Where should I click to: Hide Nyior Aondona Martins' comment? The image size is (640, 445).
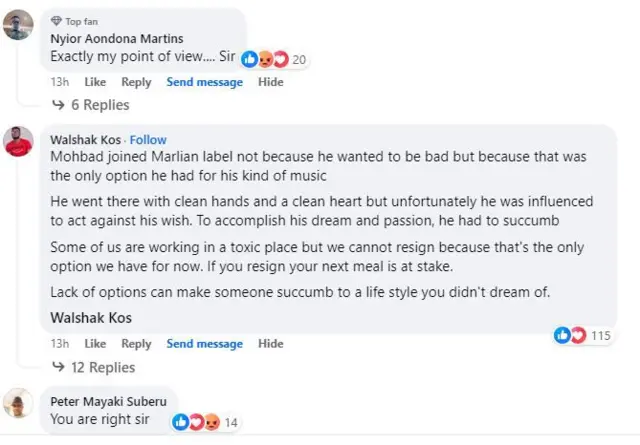[270, 82]
